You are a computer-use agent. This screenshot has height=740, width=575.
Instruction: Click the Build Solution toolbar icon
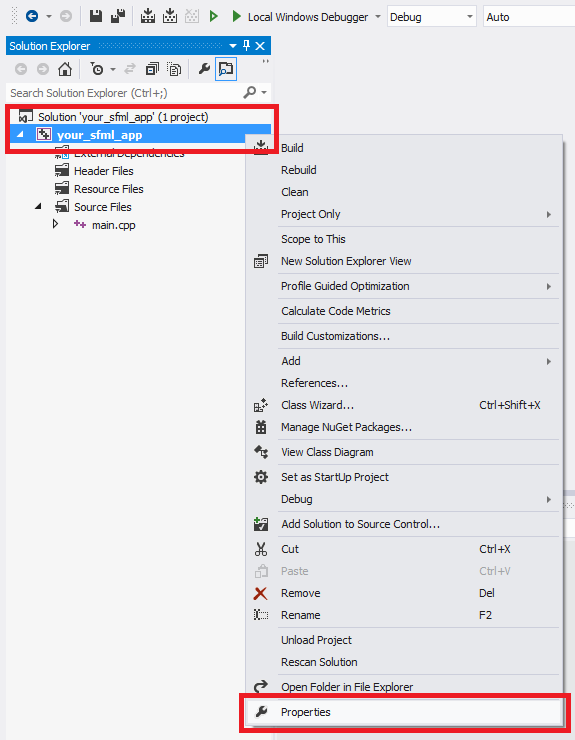coord(148,17)
